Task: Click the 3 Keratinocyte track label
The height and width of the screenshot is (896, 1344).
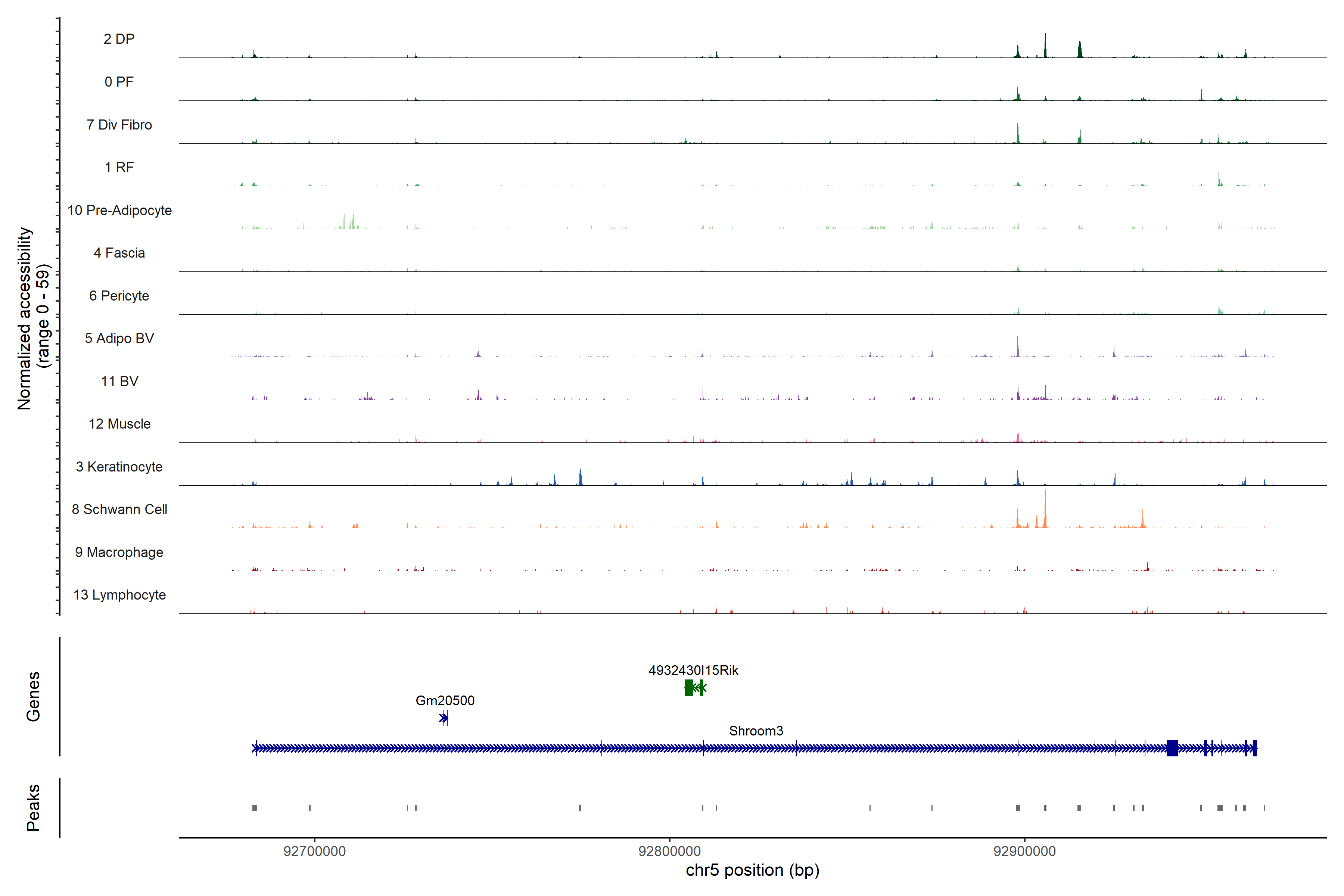Action: 119,467
